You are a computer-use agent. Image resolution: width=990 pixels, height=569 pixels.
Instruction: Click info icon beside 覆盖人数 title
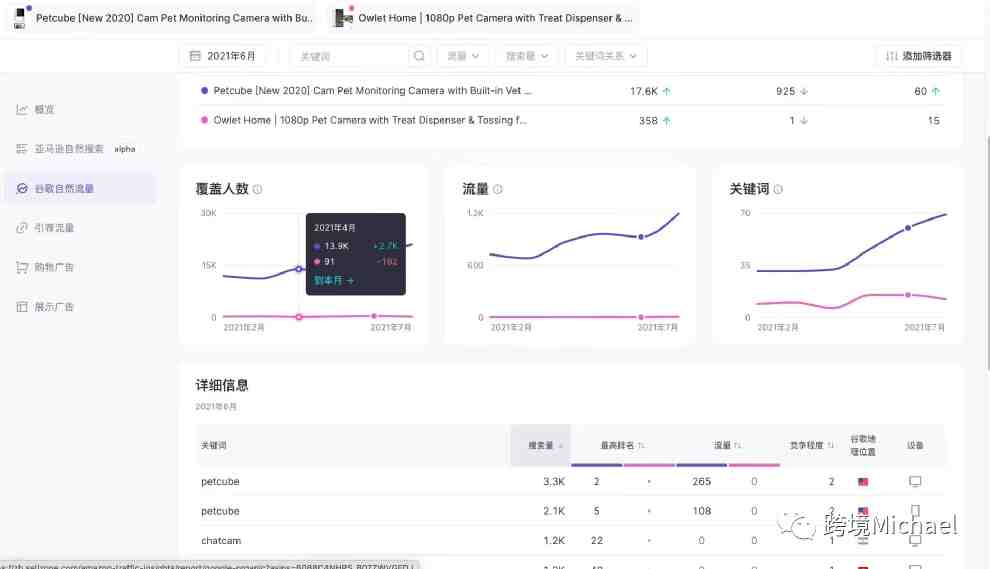tap(258, 189)
